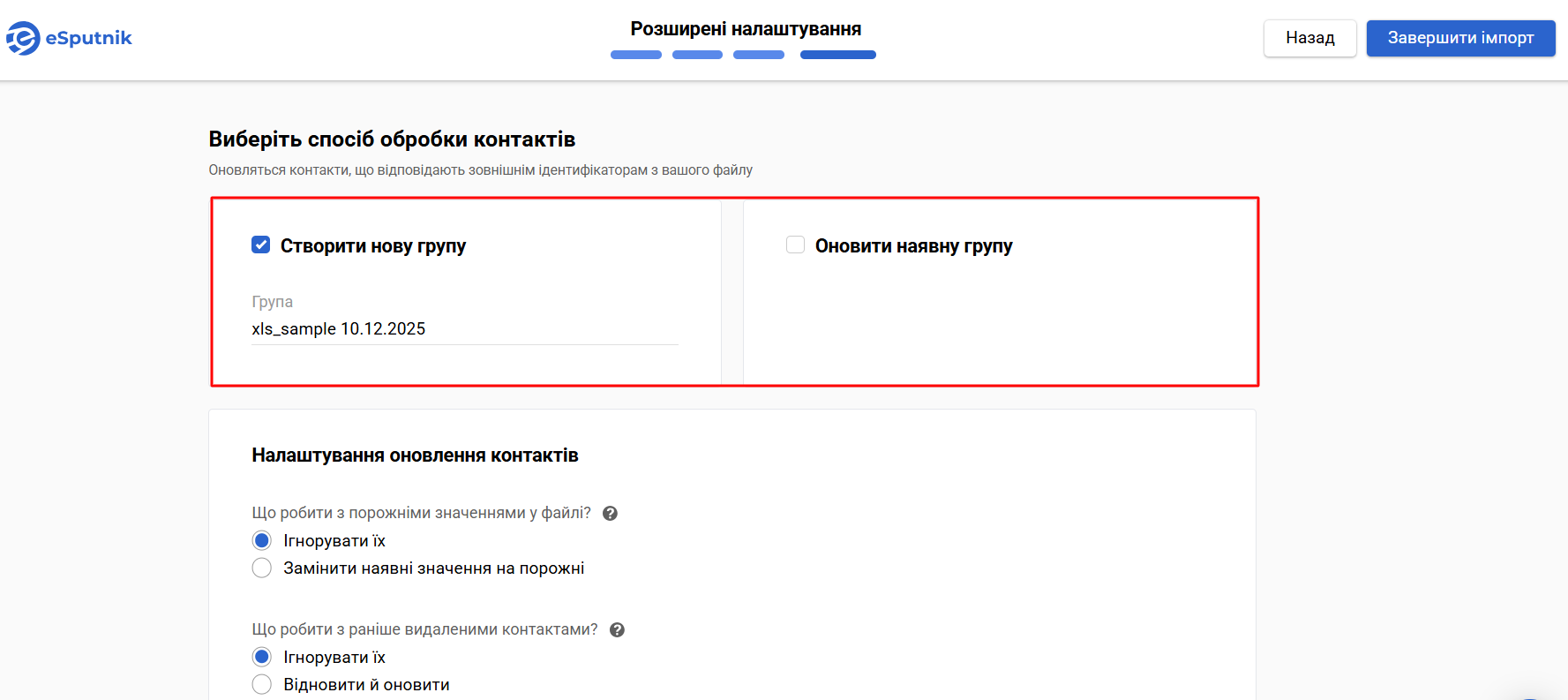Select the first import progress step
Screen dimensions: 1568x700
pyautogui.click(x=635, y=54)
